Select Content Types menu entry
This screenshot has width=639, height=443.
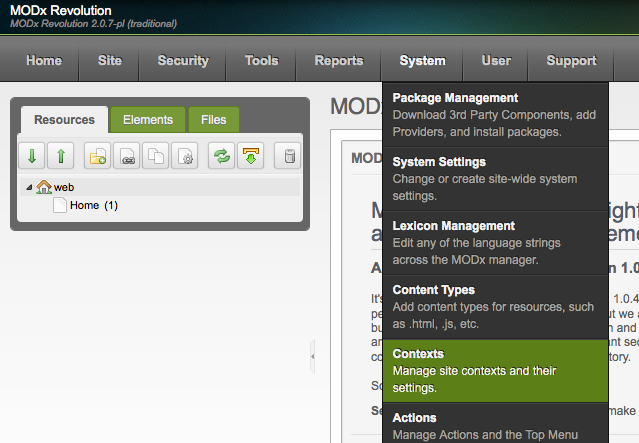click(x=496, y=307)
